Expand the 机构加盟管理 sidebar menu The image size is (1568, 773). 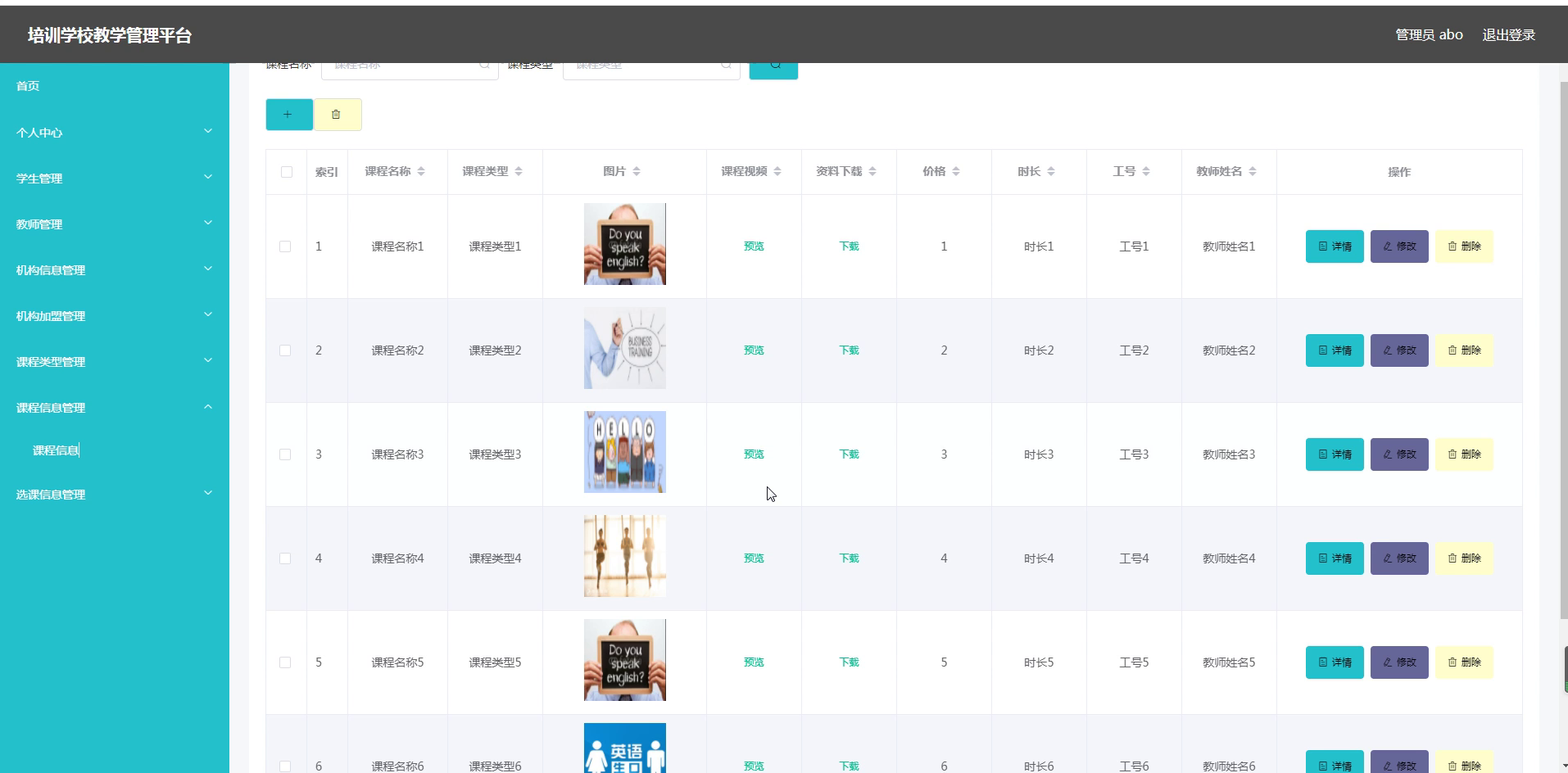[x=115, y=315]
